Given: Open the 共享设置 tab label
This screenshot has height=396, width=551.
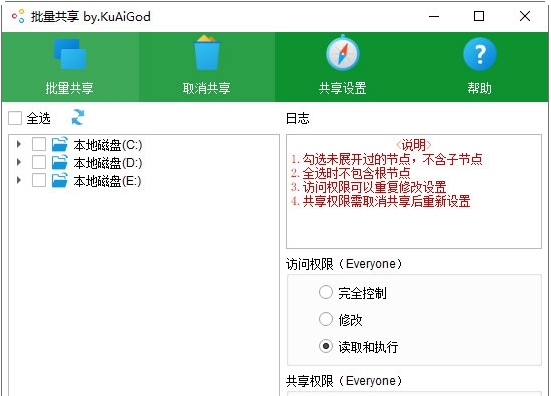Looking at the screenshot, I should pyautogui.click(x=343, y=88).
